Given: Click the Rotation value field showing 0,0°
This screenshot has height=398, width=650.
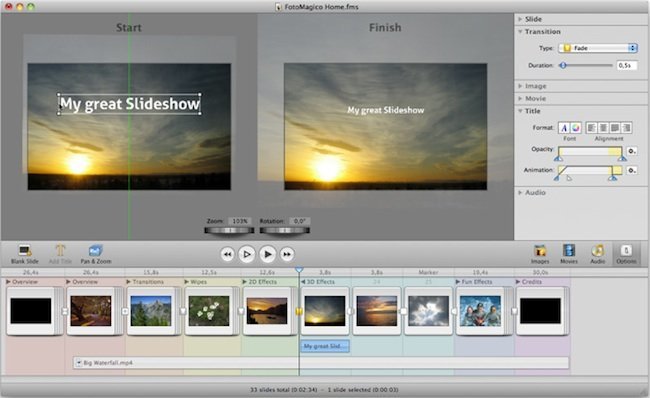Looking at the screenshot, I should [299, 221].
